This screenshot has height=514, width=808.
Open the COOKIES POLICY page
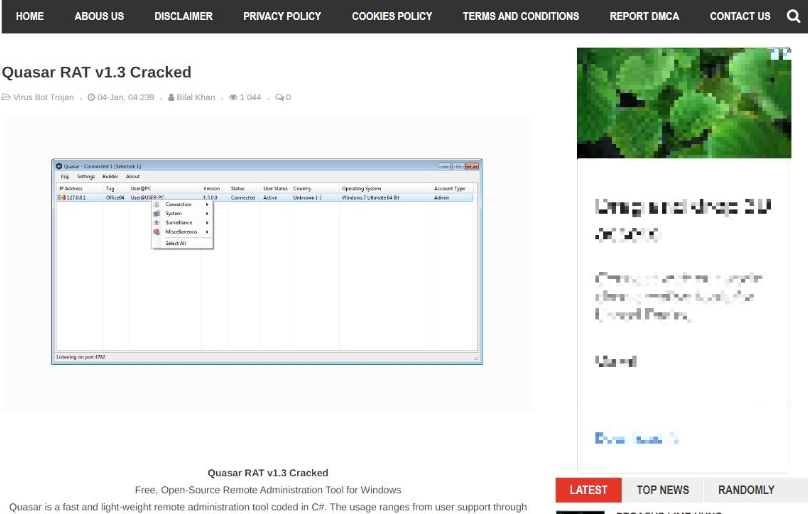point(392,16)
